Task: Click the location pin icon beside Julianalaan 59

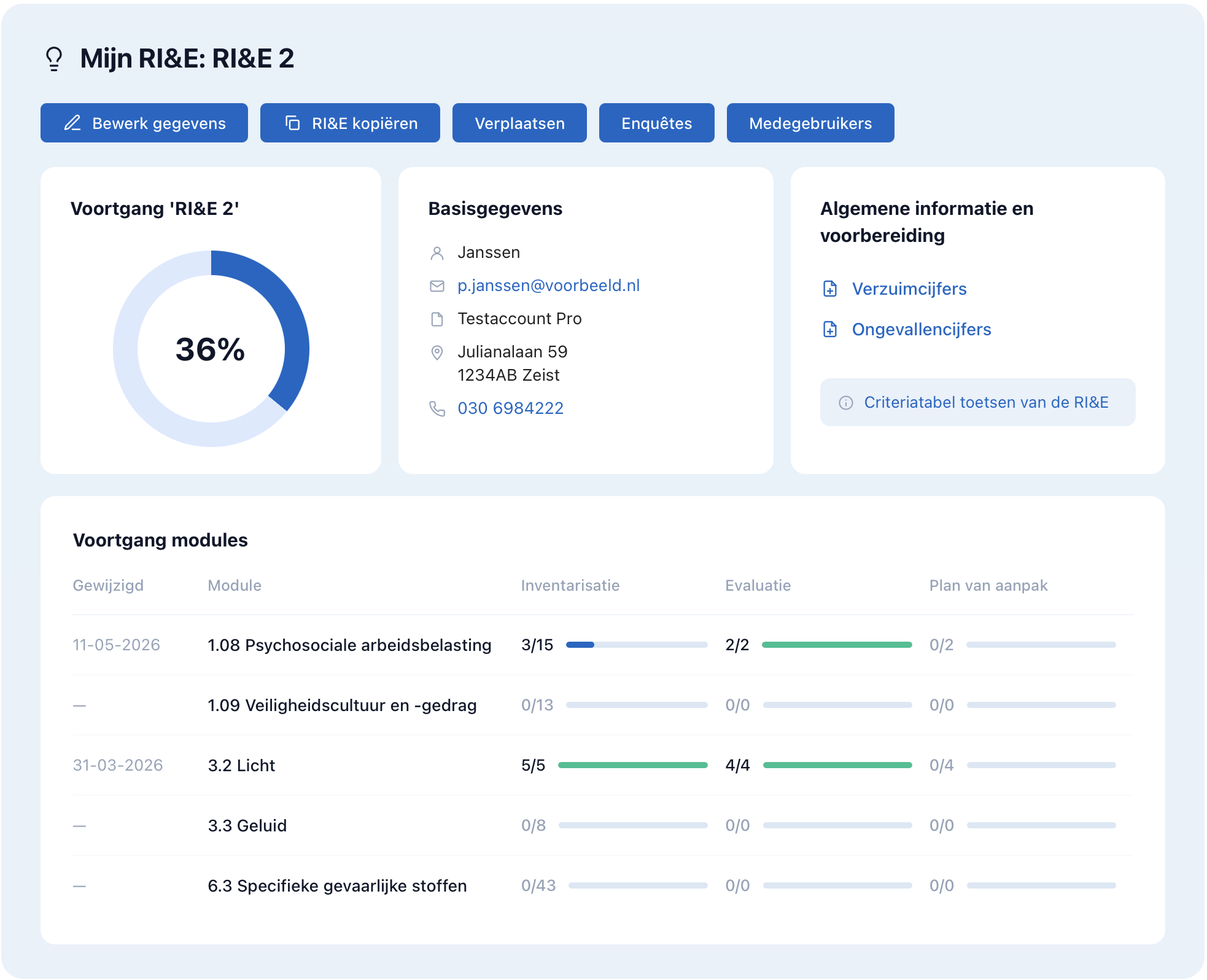Action: pos(437,352)
